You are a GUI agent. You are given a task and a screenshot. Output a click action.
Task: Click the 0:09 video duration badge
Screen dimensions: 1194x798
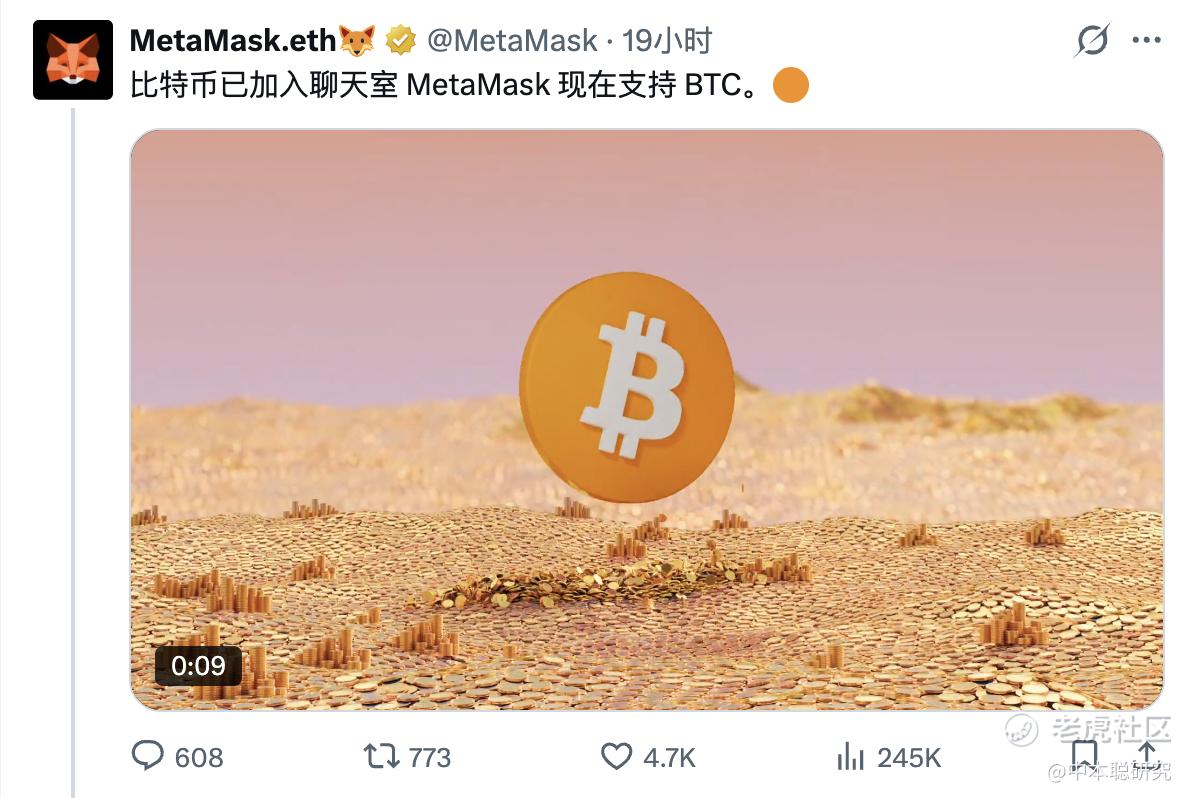[198, 666]
